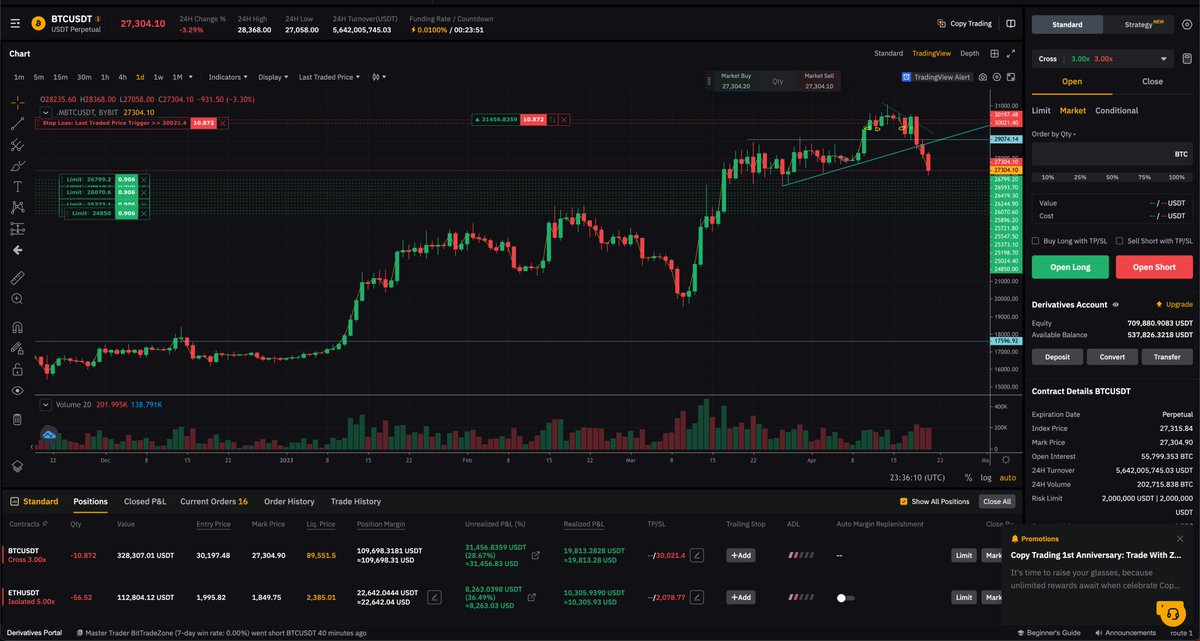Take chart snapshot with camera icon
The image size is (1200, 641).
point(983,77)
